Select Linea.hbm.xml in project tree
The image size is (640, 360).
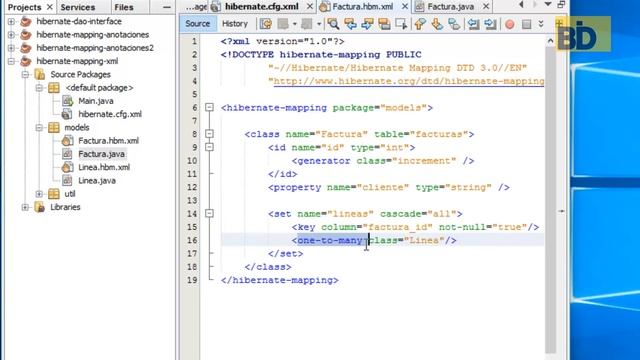point(104,167)
